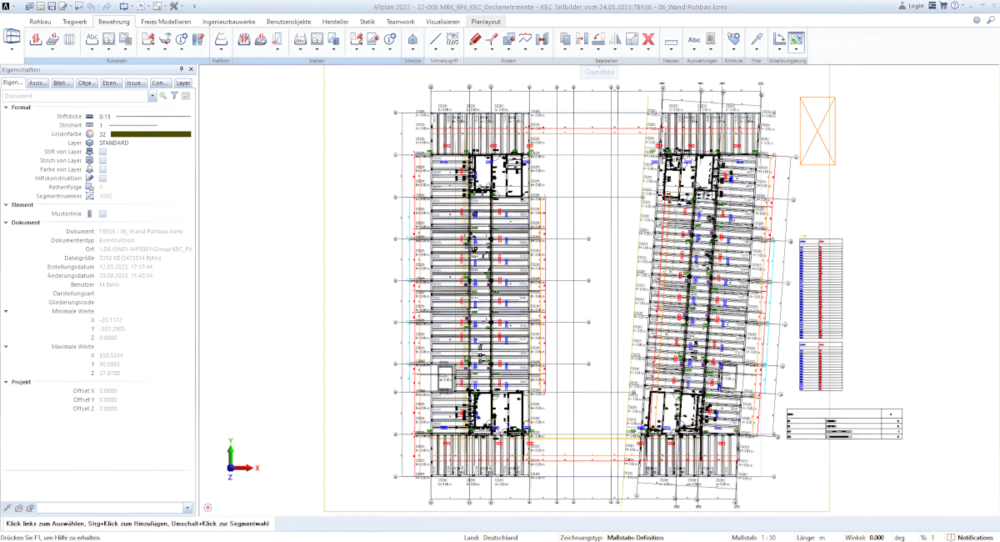
Task: Click the Linienfarbe color bar
Action: click(x=150, y=133)
